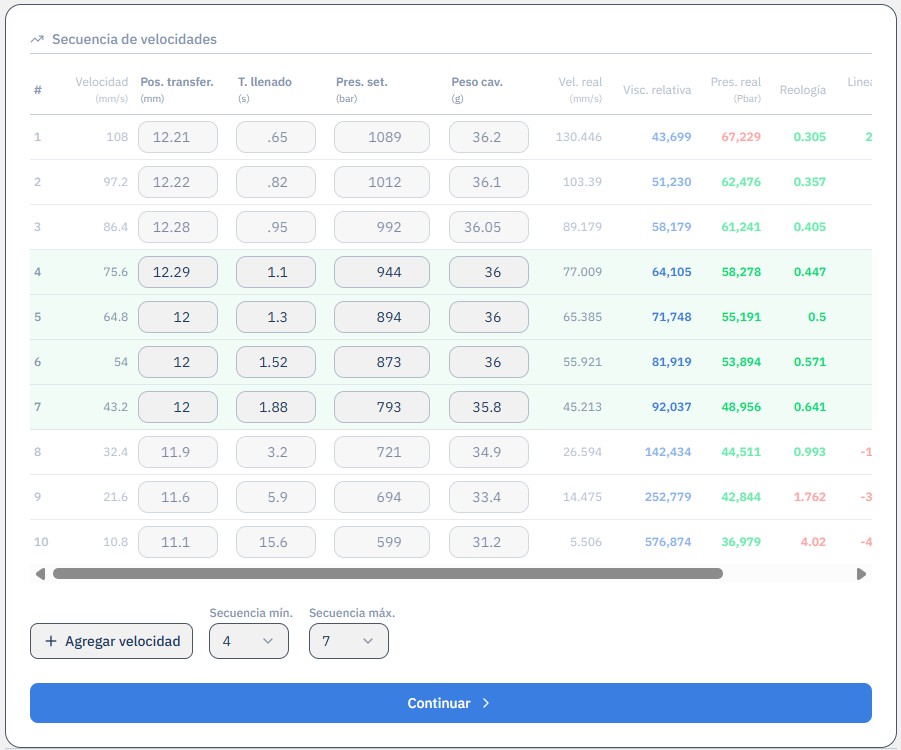
Task: Select Peso cav. field with 35.8
Action: 489,407
